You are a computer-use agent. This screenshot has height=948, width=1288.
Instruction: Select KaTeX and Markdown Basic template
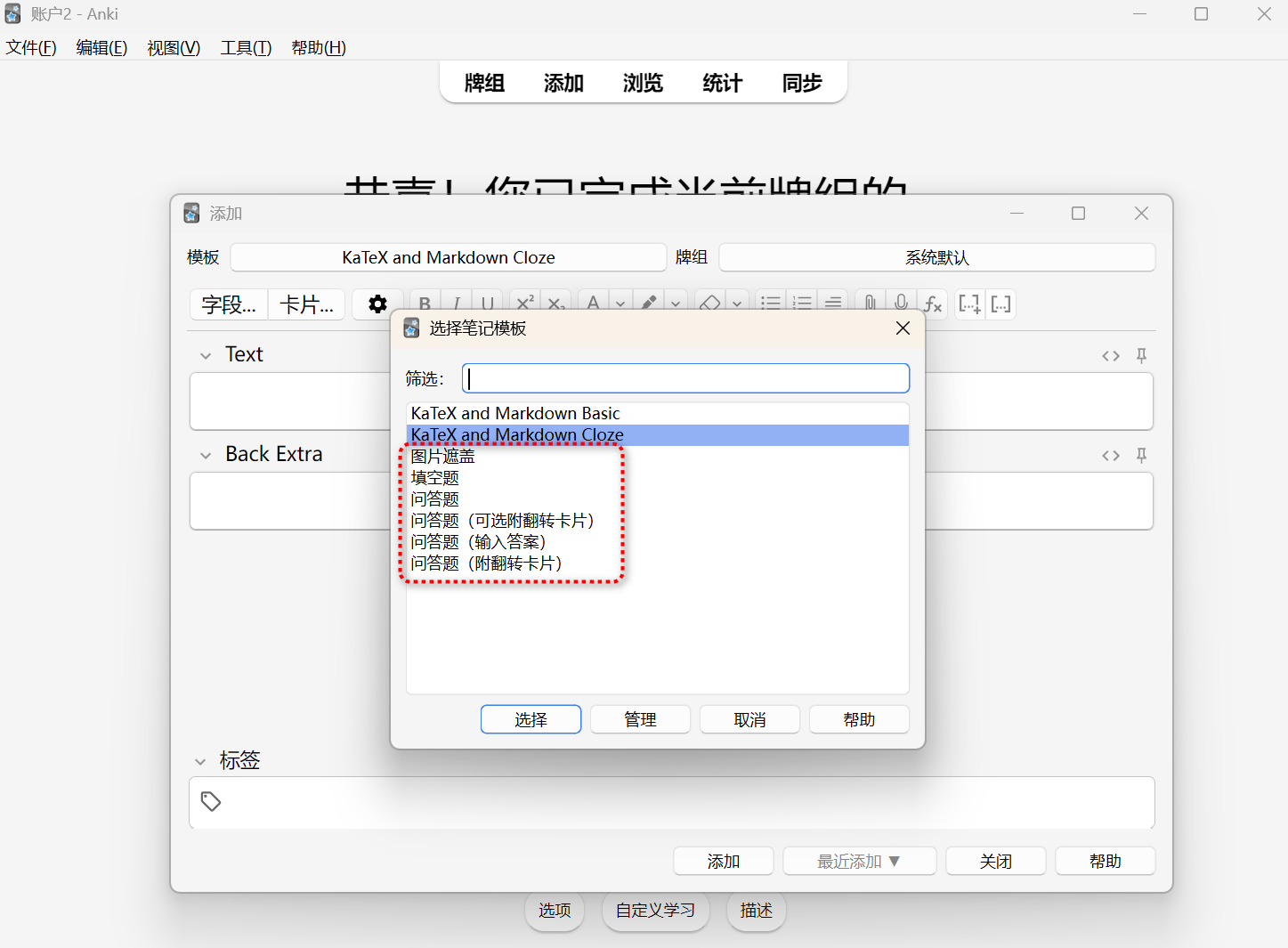pyautogui.click(x=658, y=413)
